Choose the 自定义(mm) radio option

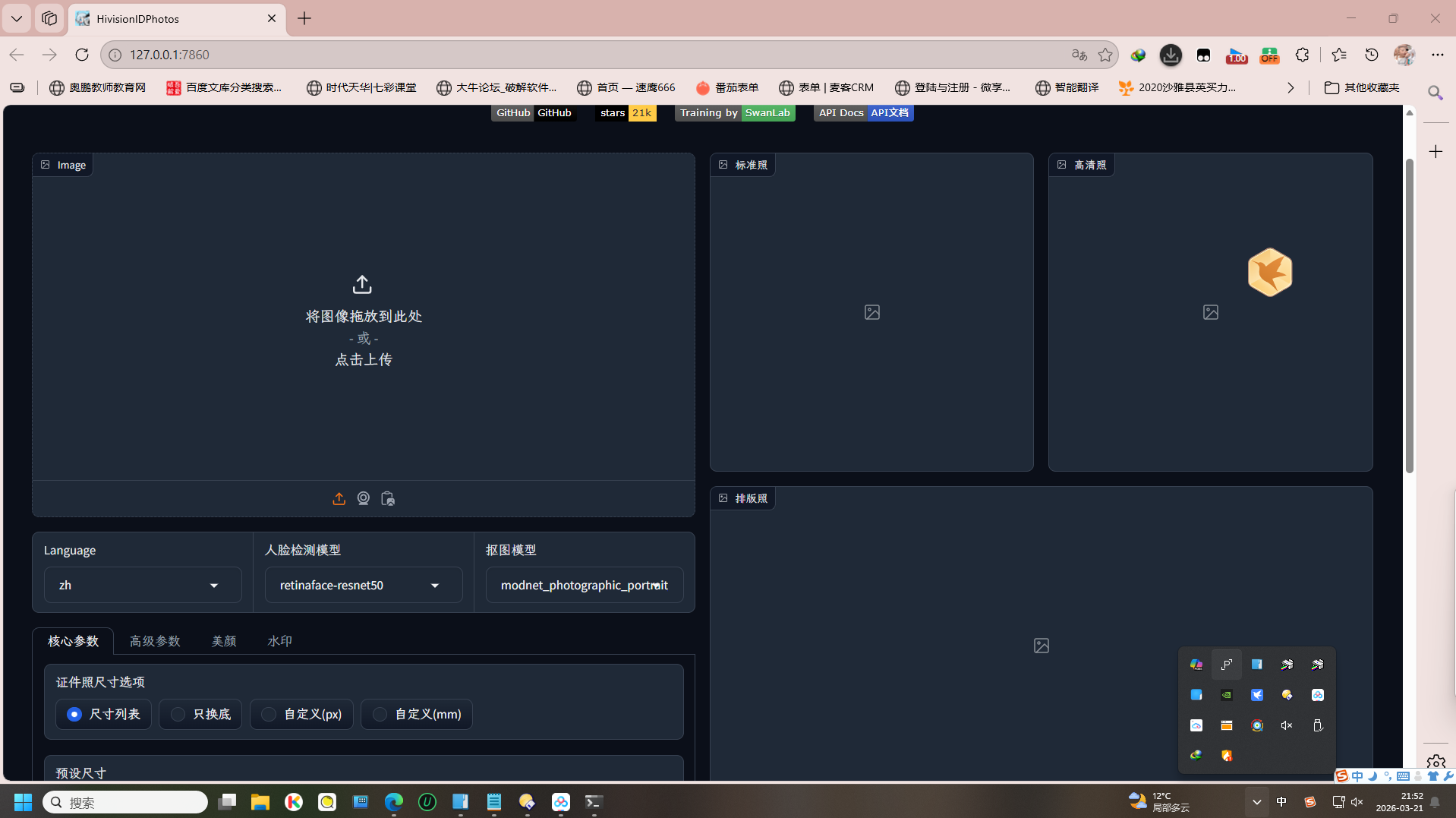[x=380, y=714]
